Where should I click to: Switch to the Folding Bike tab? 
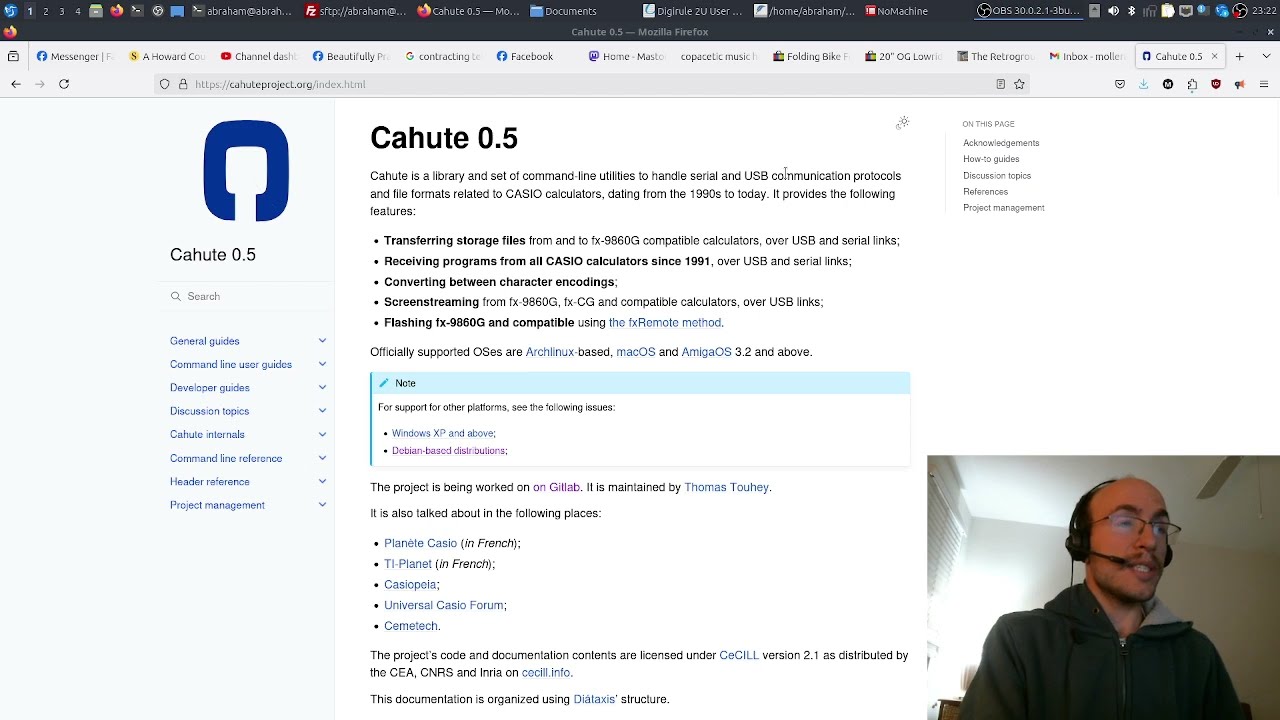pos(810,56)
